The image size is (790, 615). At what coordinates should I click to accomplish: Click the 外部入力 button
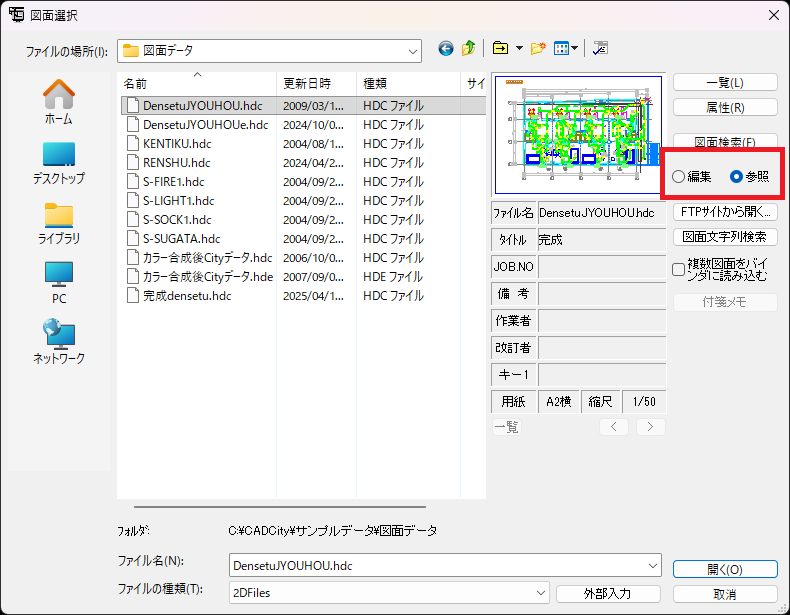tap(608, 594)
